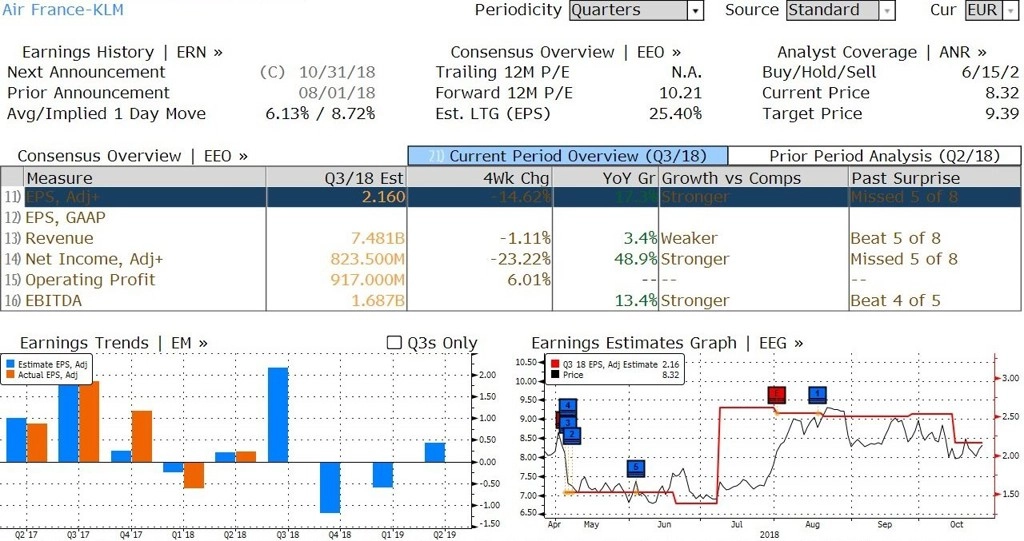Click the 823.500M Net Income estimate

pos(368,259)
